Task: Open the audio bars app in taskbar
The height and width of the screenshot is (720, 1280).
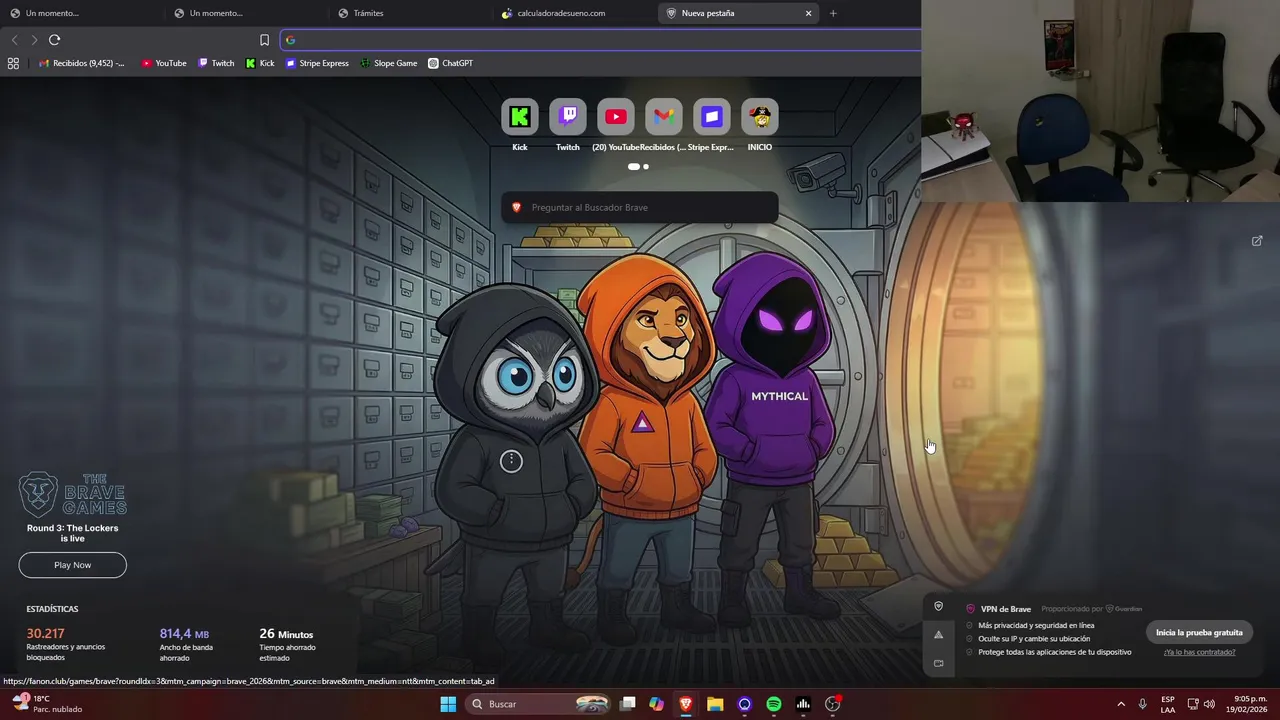Action: [x=803, y=704]
